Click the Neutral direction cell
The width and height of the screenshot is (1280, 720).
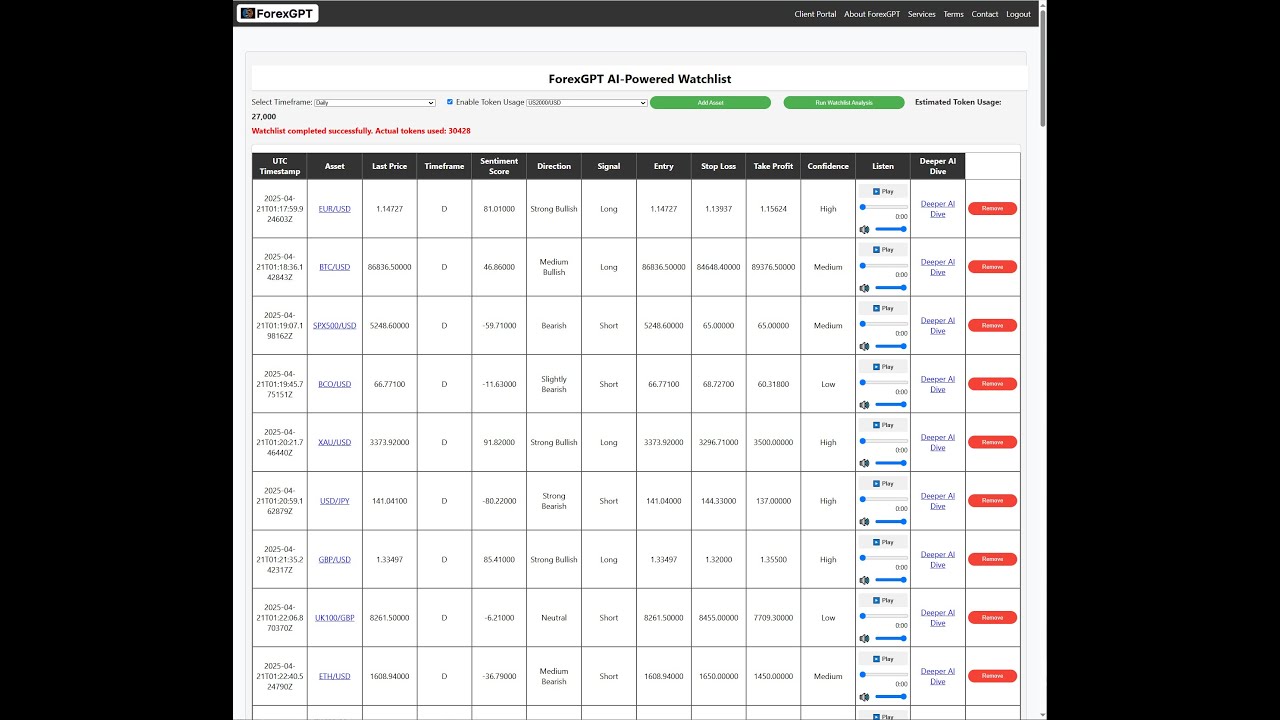[554, 618]
